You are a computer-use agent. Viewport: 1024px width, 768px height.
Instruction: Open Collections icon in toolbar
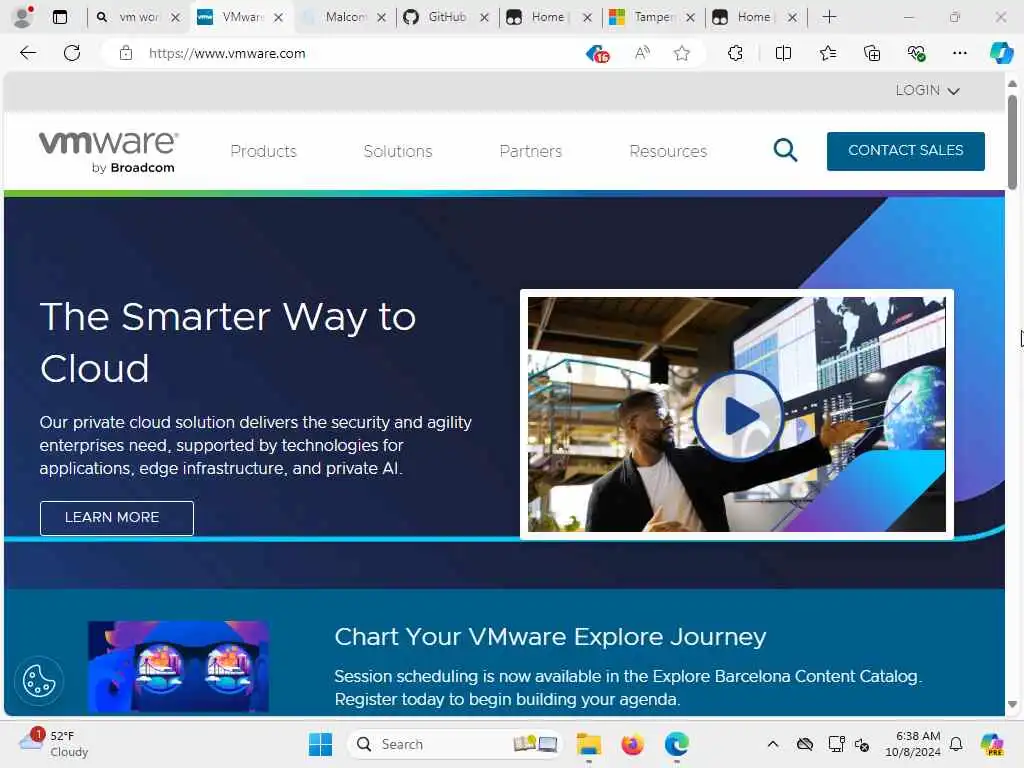click(x=872, y=53)
